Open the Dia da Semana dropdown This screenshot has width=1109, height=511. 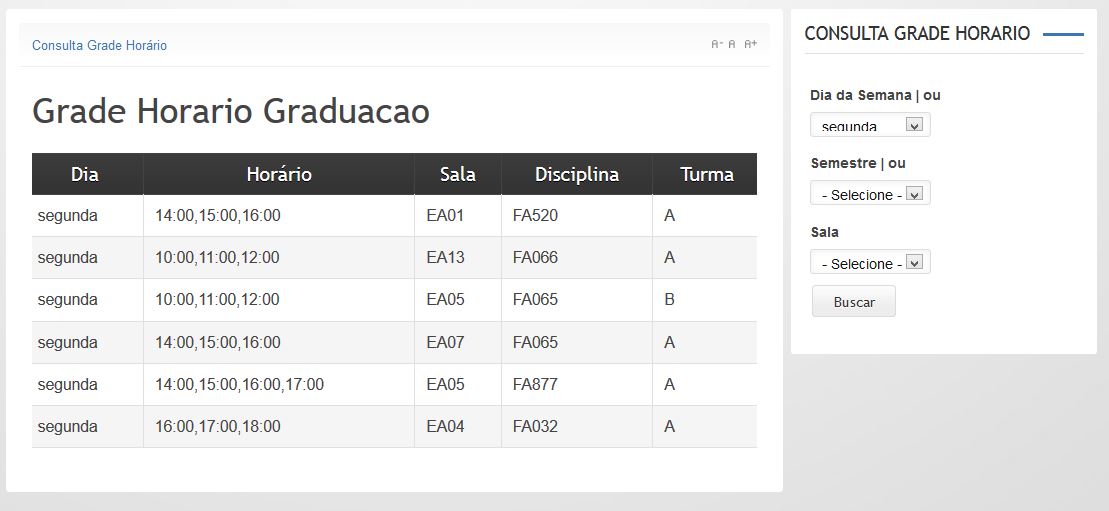870,125
